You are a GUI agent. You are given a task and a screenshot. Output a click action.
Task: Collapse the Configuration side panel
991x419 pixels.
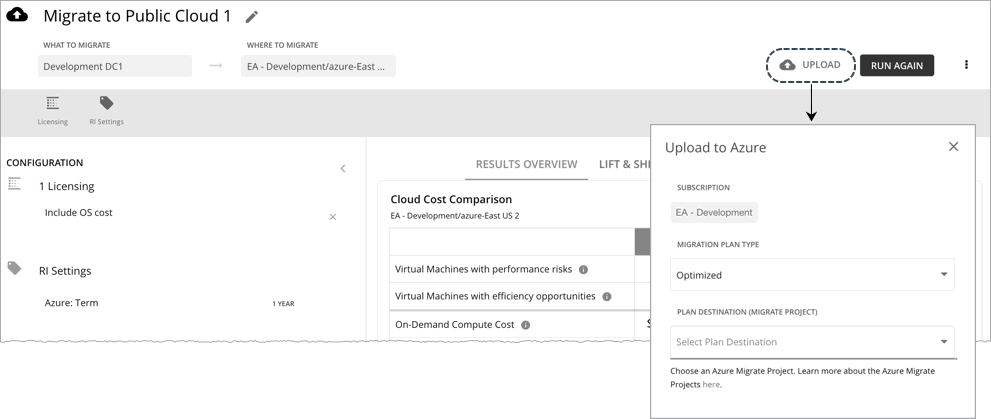pyautogui.click(x=343, y=169)
